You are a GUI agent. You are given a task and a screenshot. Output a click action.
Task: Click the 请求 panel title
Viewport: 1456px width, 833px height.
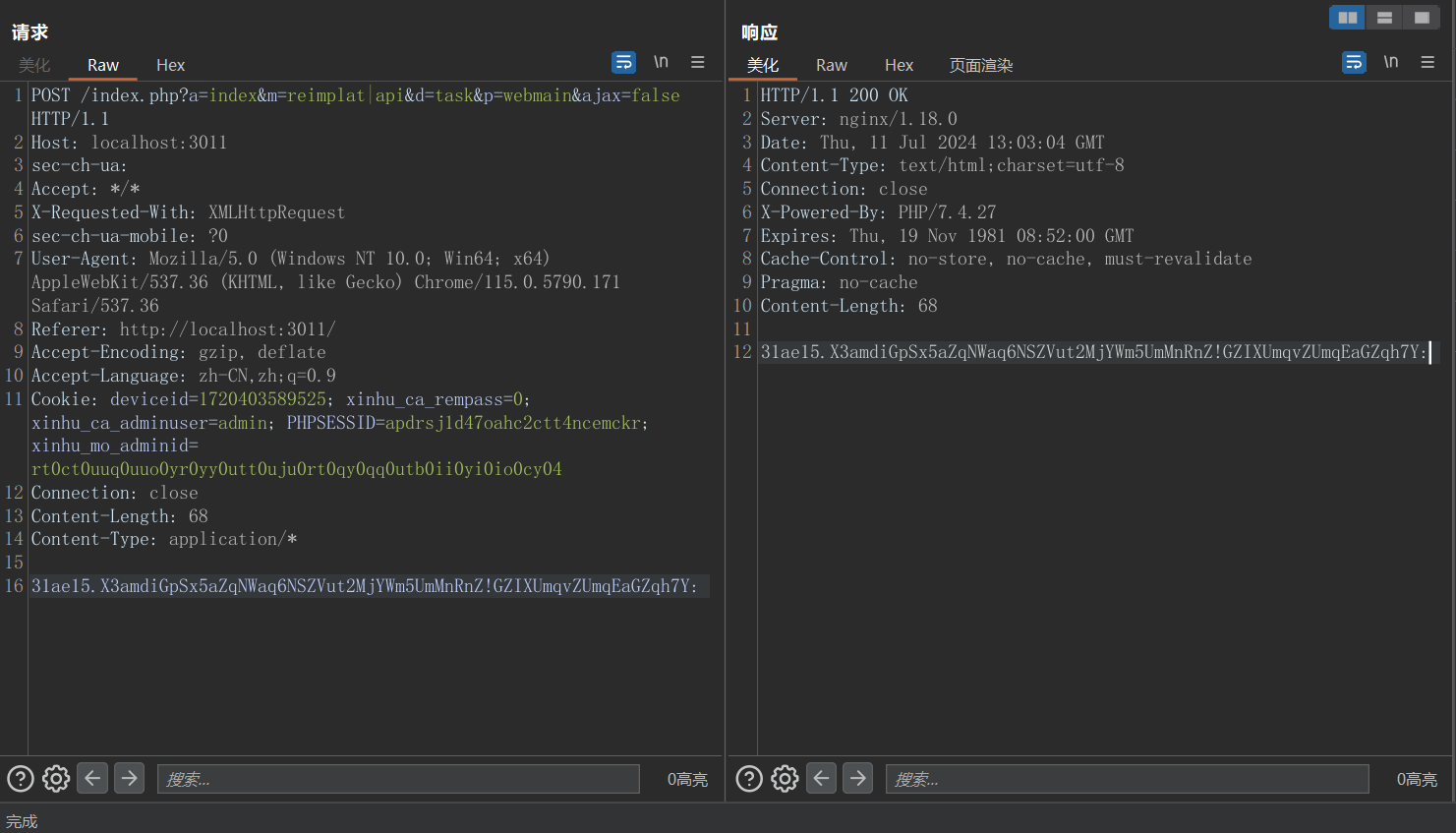29,32
